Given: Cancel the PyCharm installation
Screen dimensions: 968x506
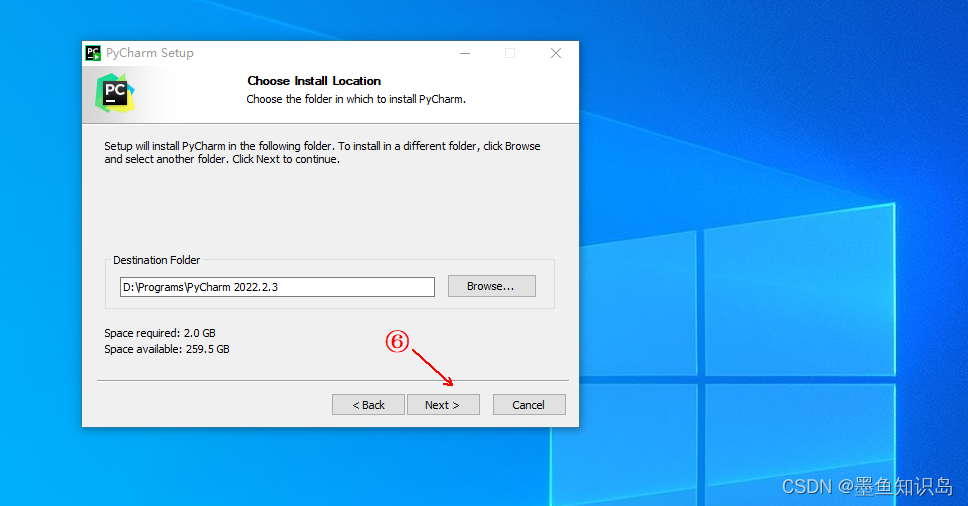Looking at the screenshot, I should pos(529,405).
